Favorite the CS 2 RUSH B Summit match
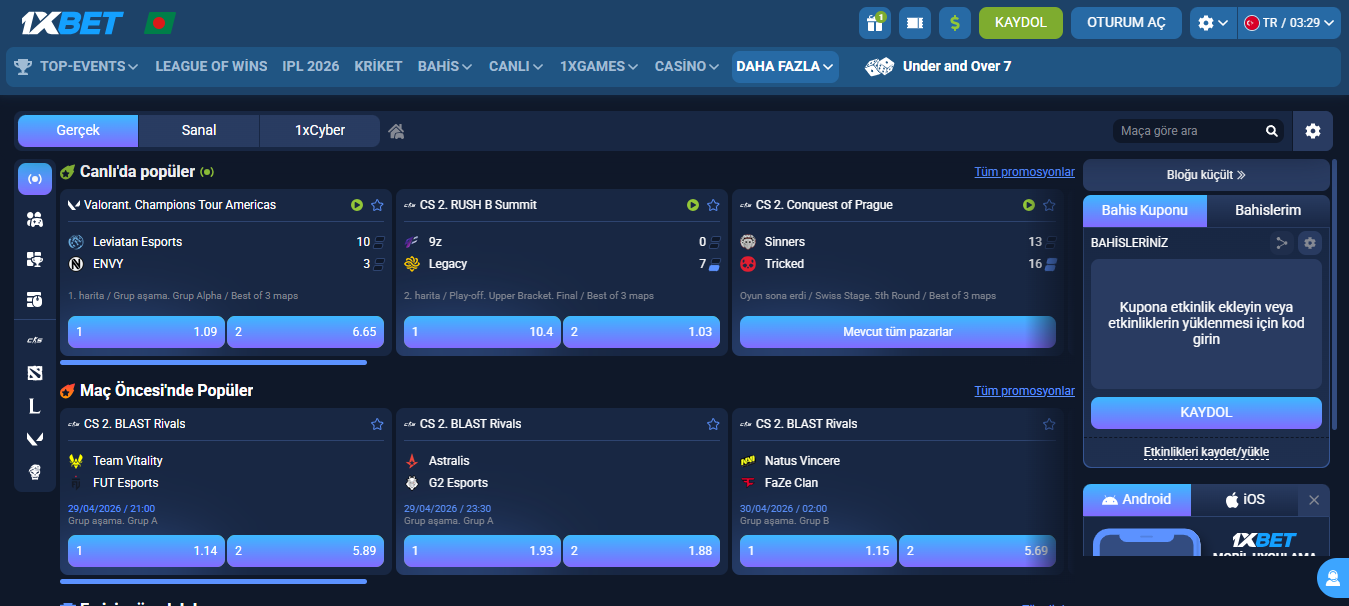Viewport: 1349px width, 606px height. [713, 205]
